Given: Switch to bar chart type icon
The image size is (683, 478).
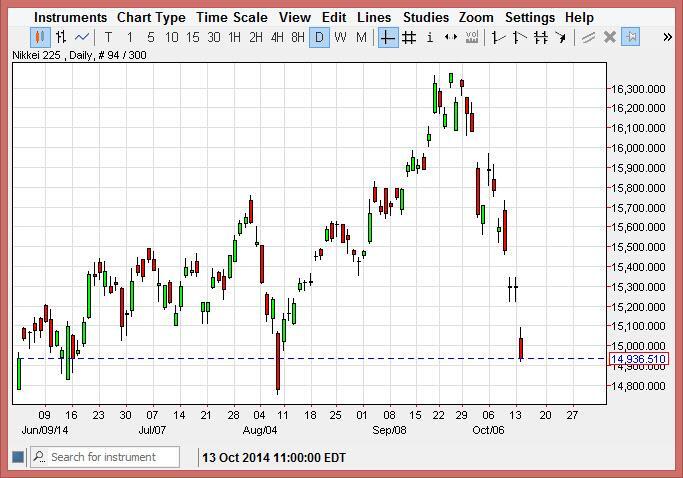Looking at the screenshot, I should 60,38.
